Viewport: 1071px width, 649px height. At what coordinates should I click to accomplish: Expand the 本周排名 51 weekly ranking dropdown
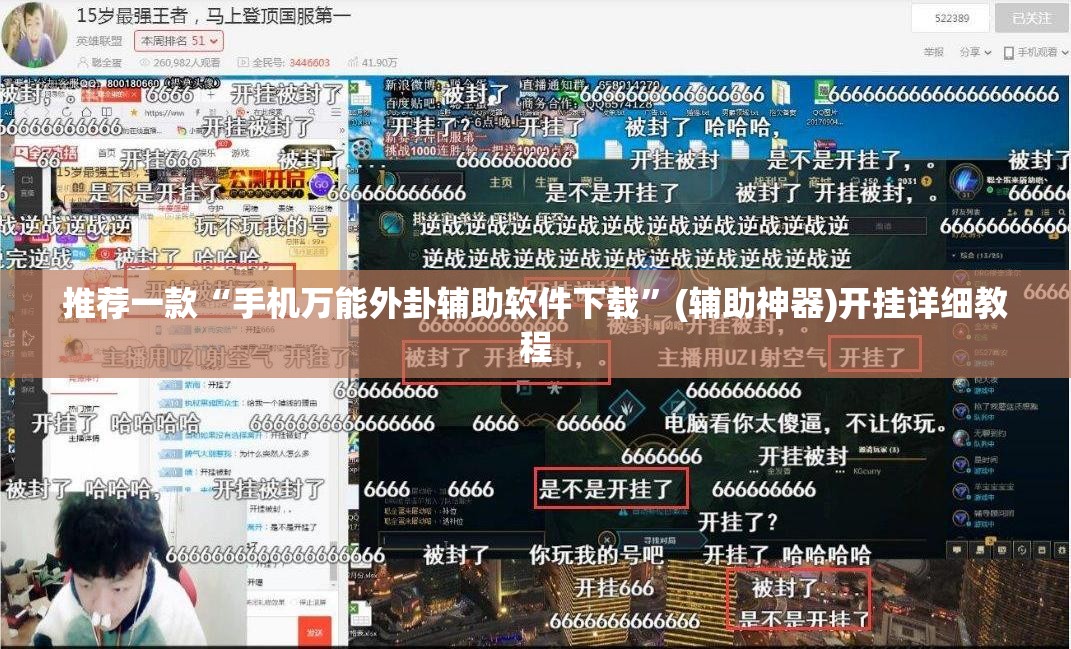click(178, 41)
